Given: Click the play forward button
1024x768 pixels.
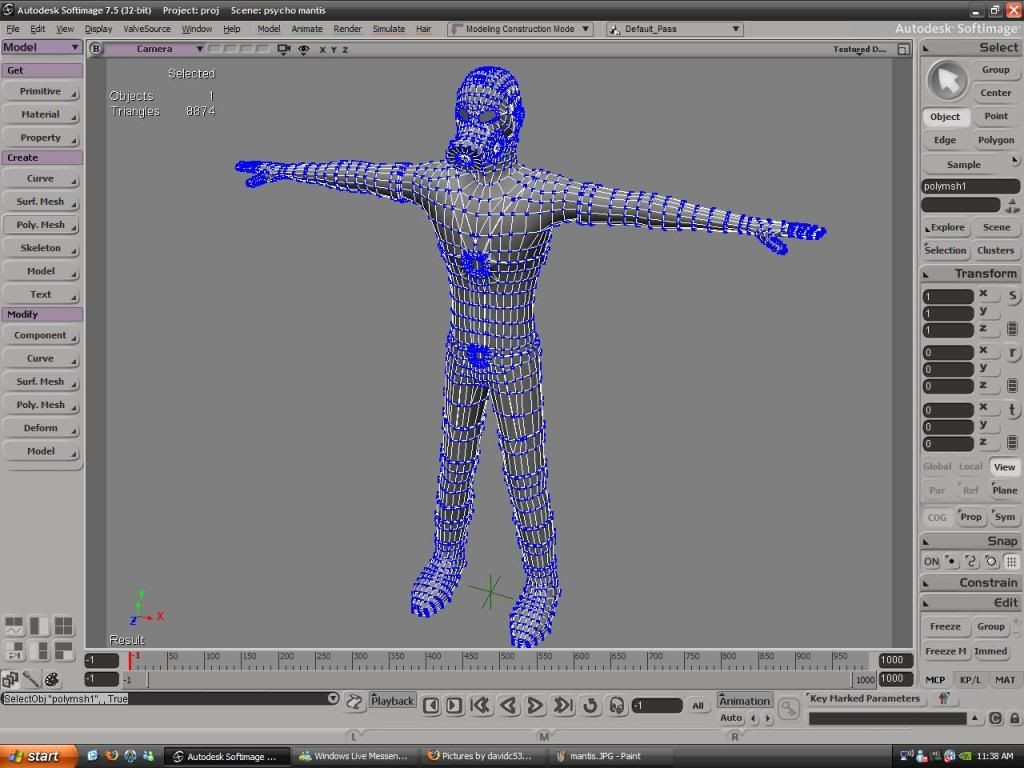Looking at the screenshot, I should tap(535, 706).
